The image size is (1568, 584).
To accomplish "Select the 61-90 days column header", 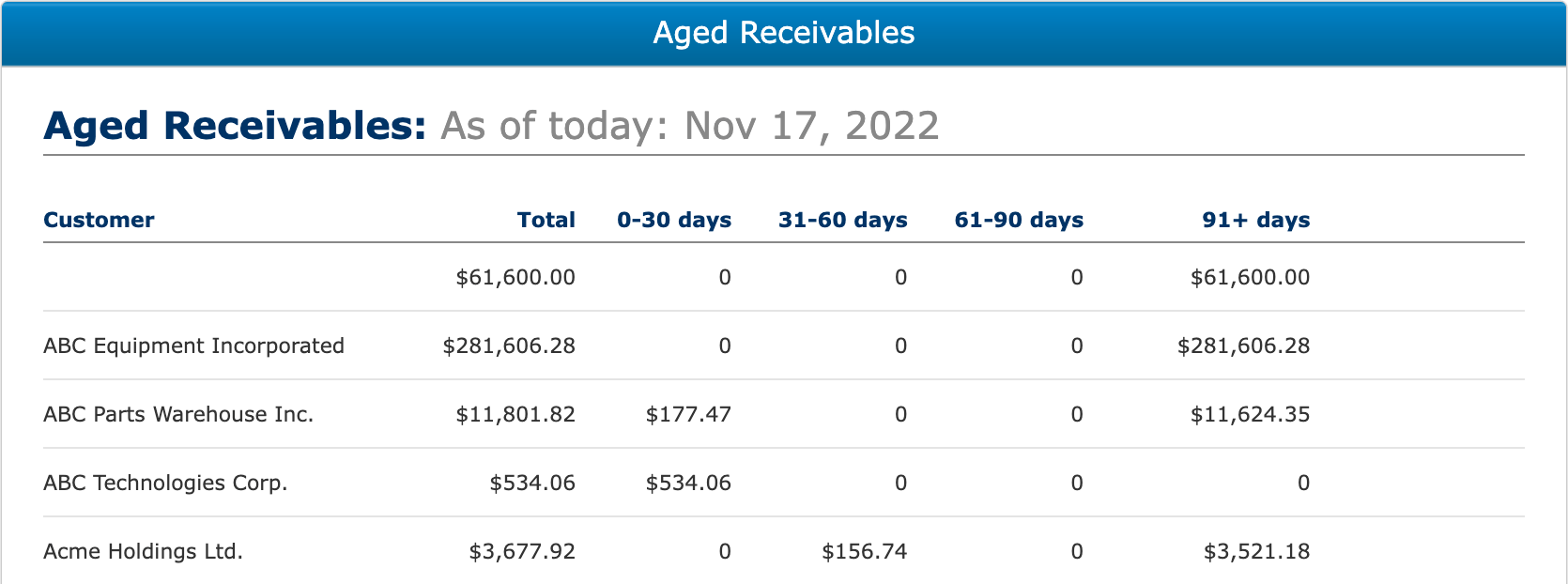I will (1019, 220).
